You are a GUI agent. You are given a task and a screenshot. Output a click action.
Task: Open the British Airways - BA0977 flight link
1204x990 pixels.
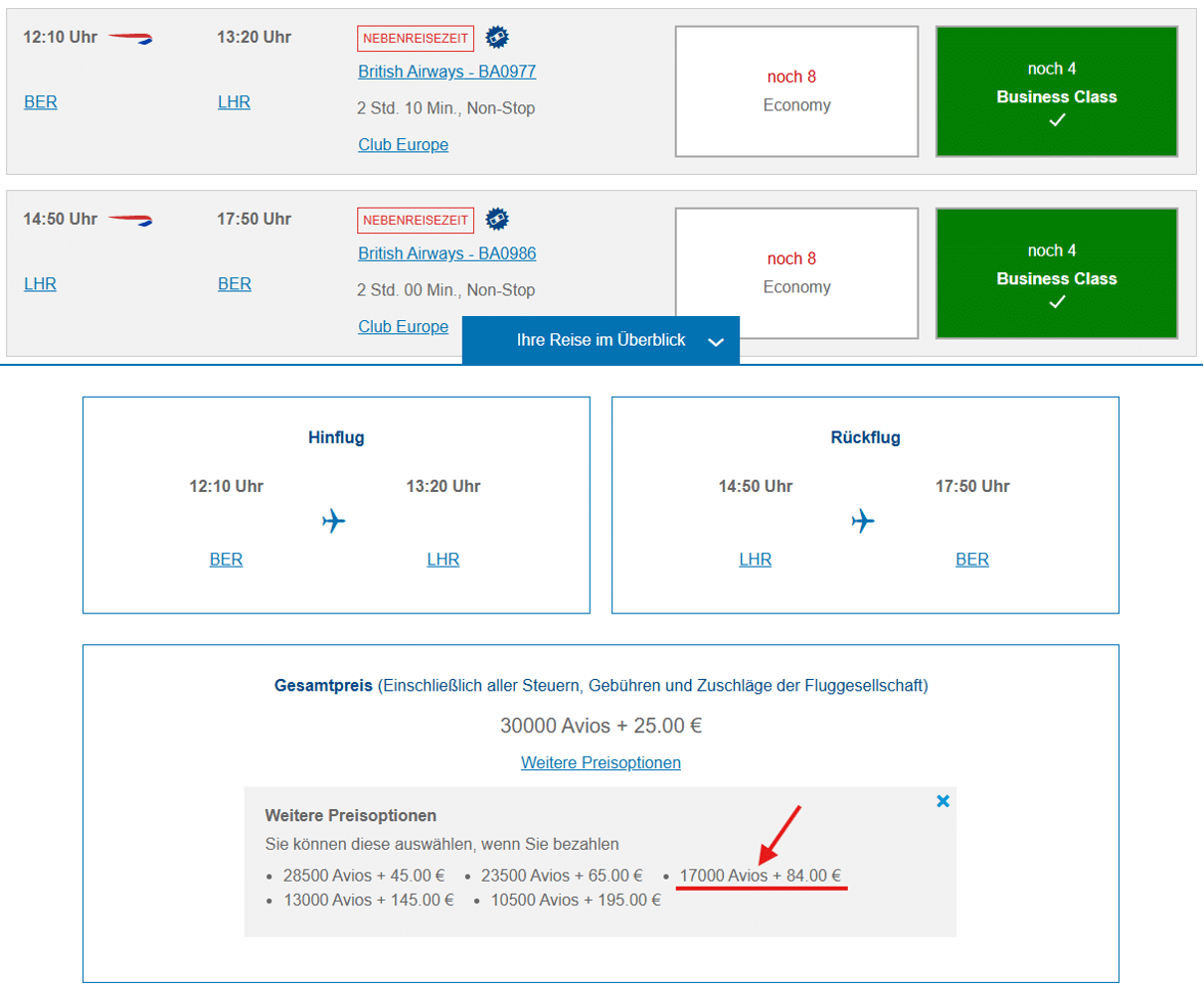(x=446, y=71)
